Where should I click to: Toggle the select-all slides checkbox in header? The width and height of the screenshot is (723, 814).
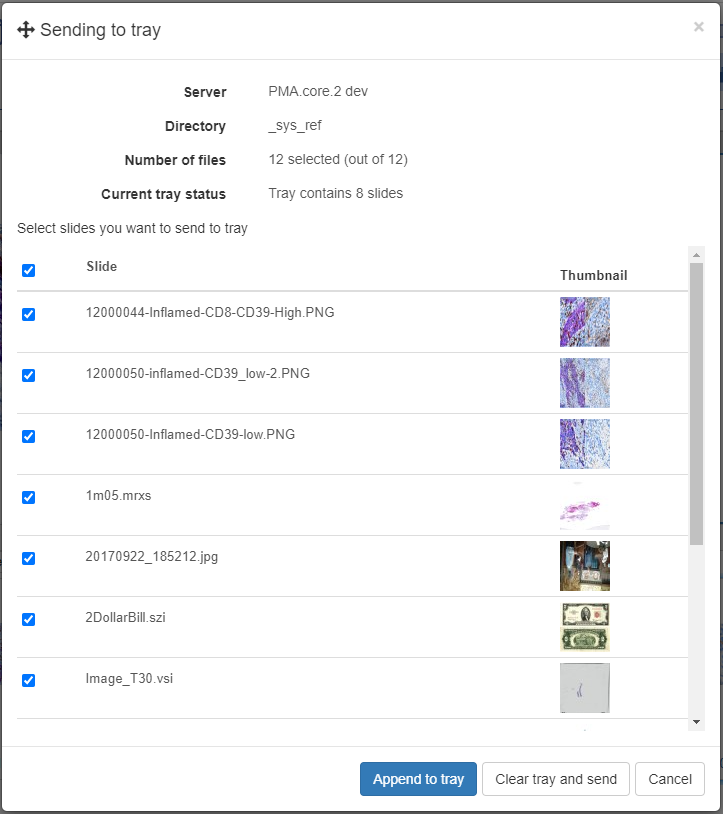point(28,270)
